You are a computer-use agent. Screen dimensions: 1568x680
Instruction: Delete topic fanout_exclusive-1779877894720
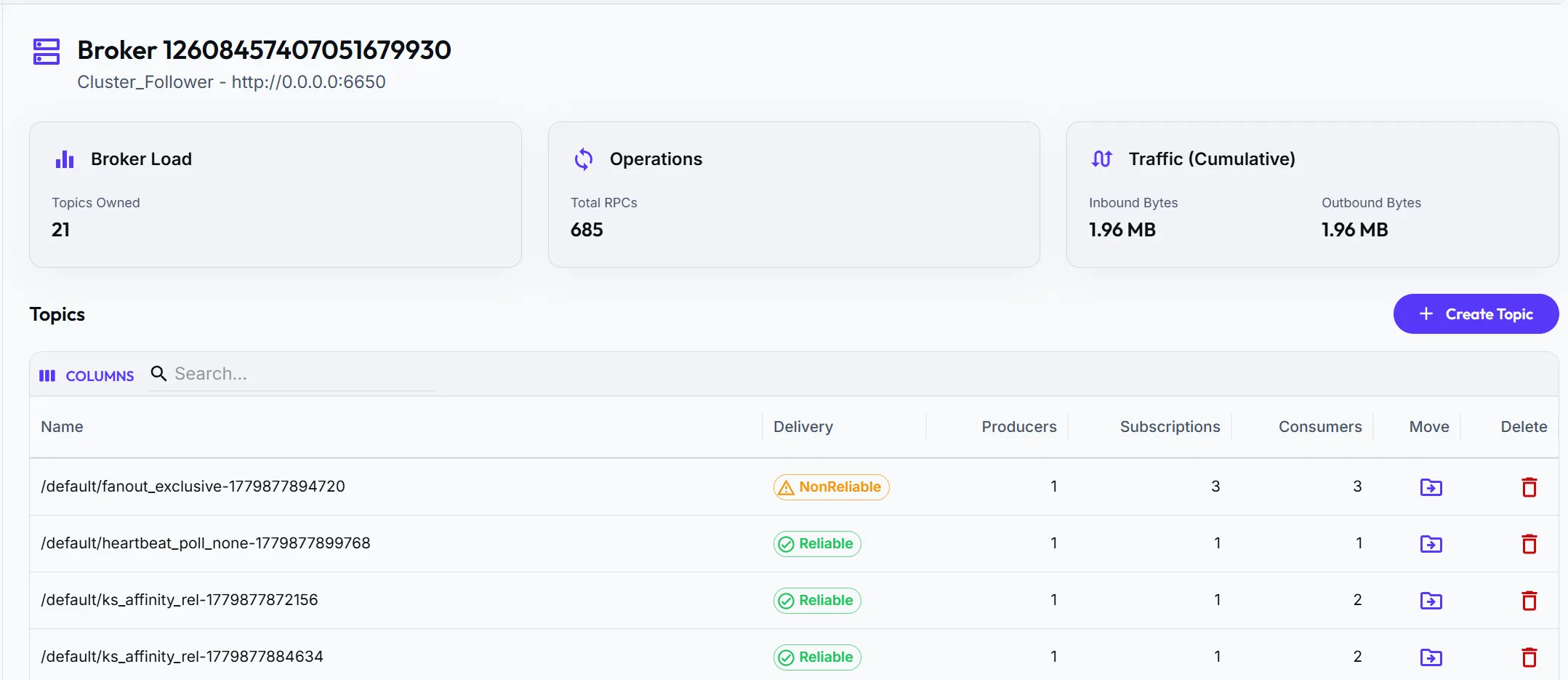click(1529, 487)
